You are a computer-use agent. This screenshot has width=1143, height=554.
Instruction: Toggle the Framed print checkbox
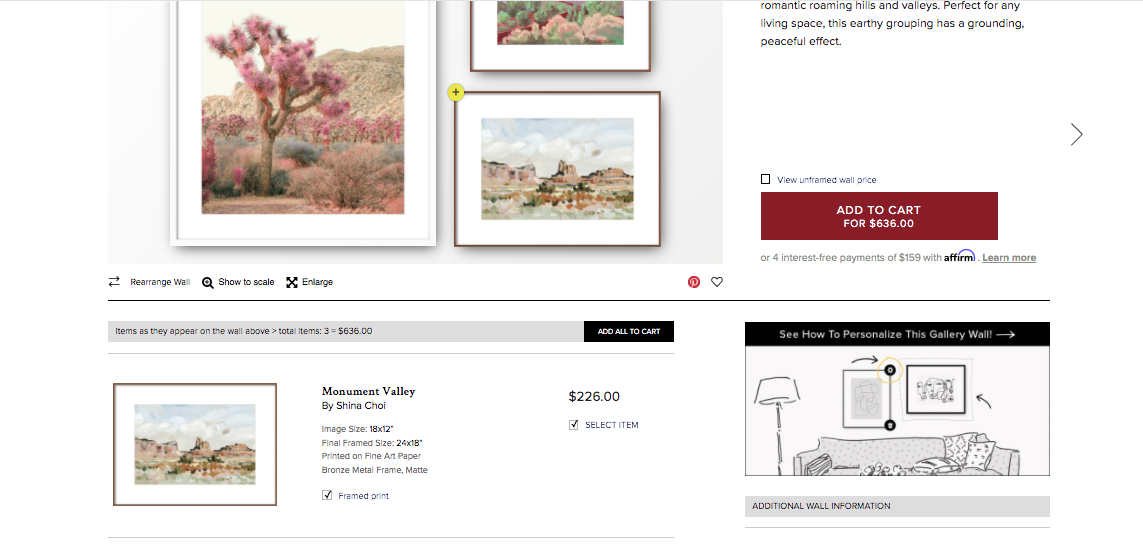point(327,496)
